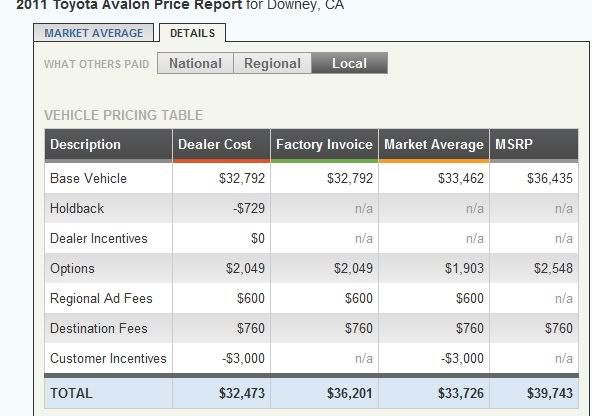Select the Customer Incentives row label
The height and width of the screenshot is (416, 592).
click(108, 358)
